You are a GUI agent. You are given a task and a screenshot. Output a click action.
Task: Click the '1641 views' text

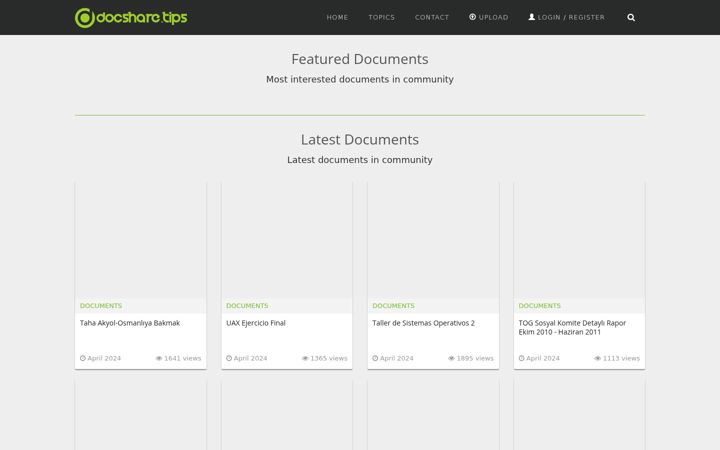[x=183, y=358]
